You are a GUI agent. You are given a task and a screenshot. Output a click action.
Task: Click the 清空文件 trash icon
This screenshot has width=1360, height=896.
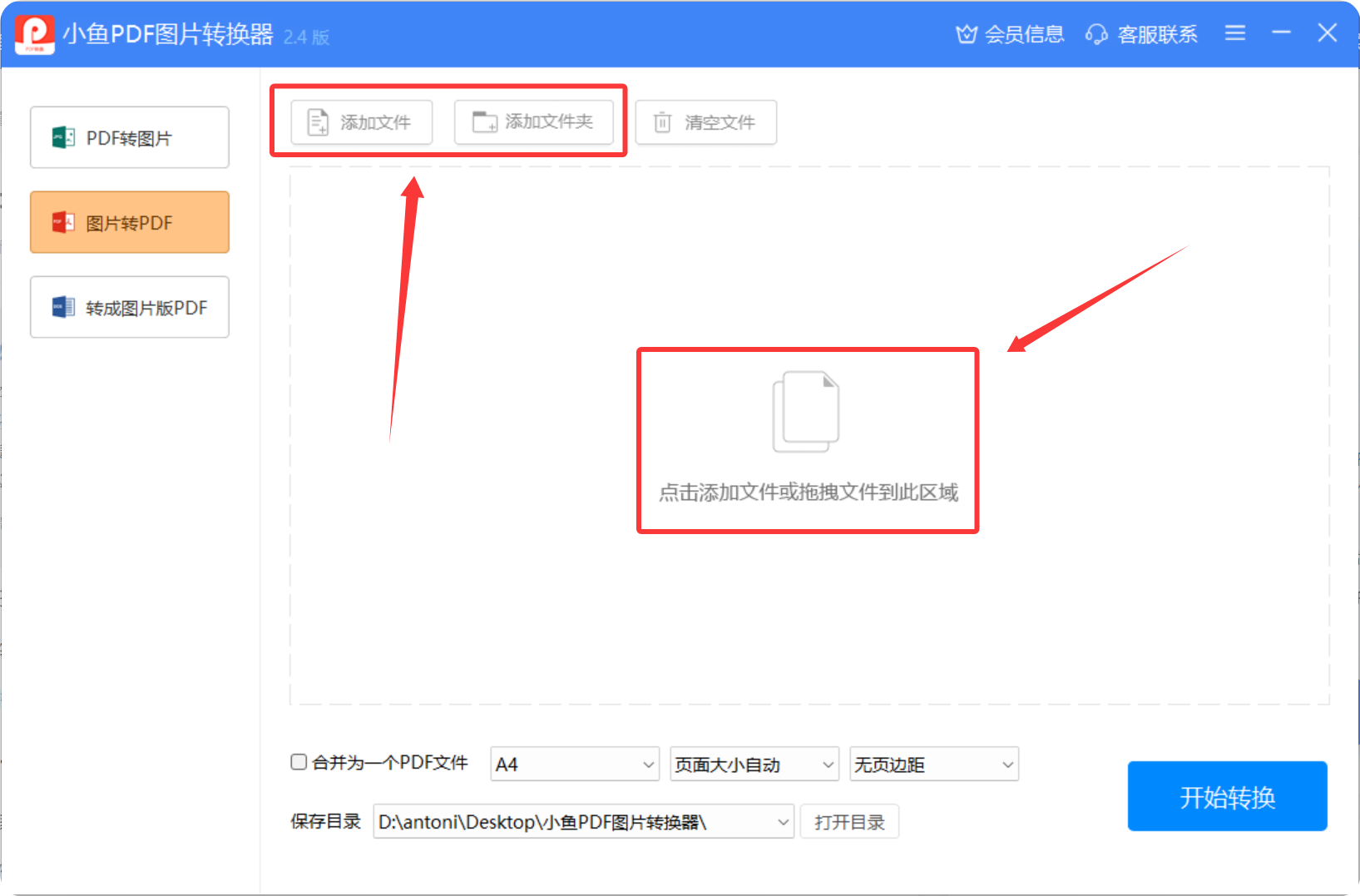pos(661,121)
